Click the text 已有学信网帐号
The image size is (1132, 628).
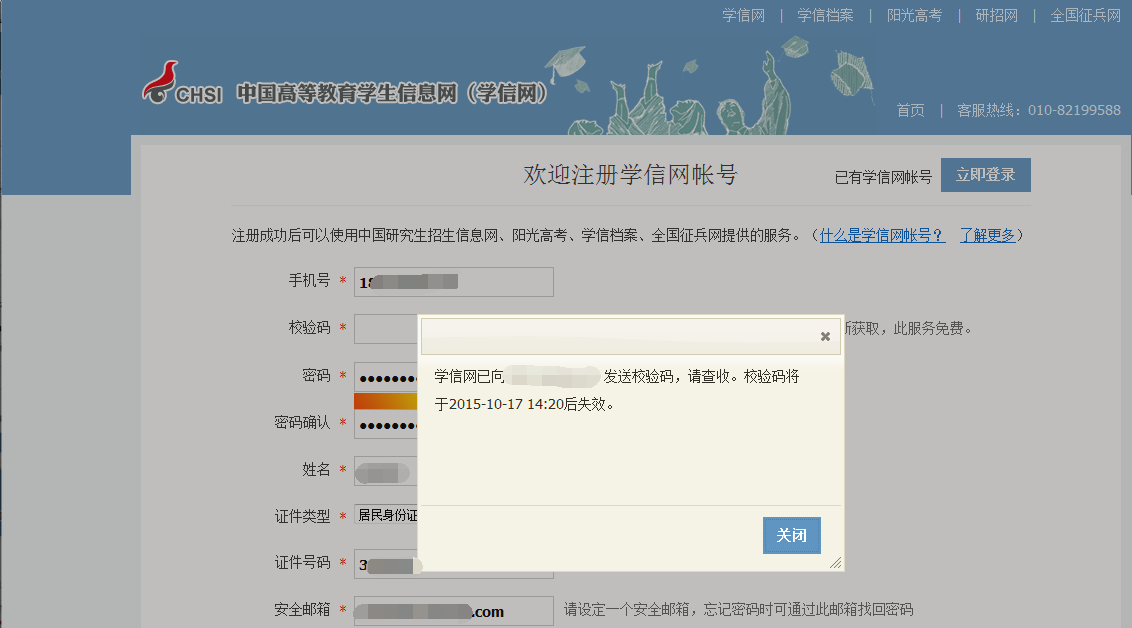pyautogui.click(x=883, y=177)
